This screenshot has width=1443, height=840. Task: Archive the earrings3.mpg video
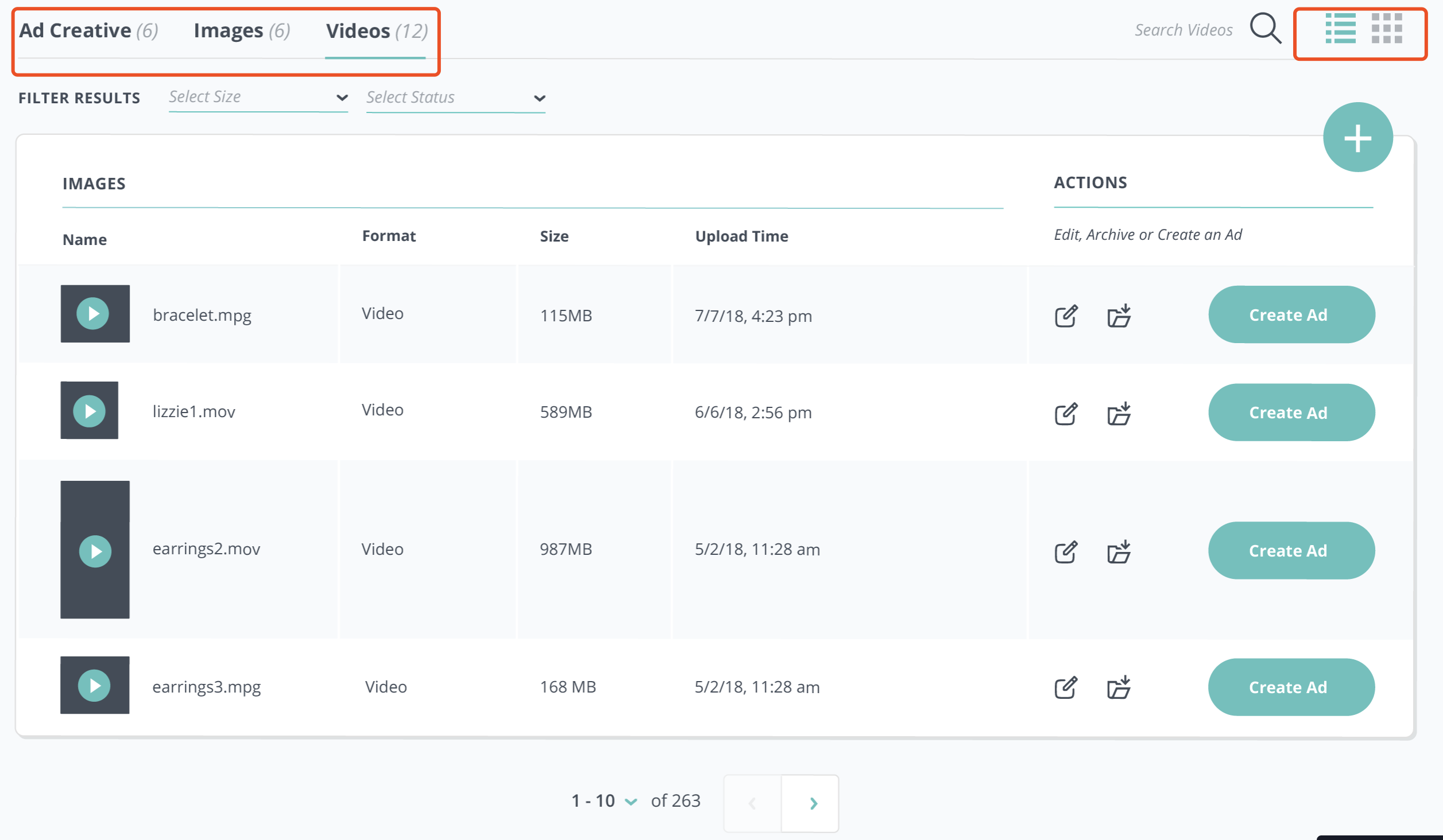1119,687
